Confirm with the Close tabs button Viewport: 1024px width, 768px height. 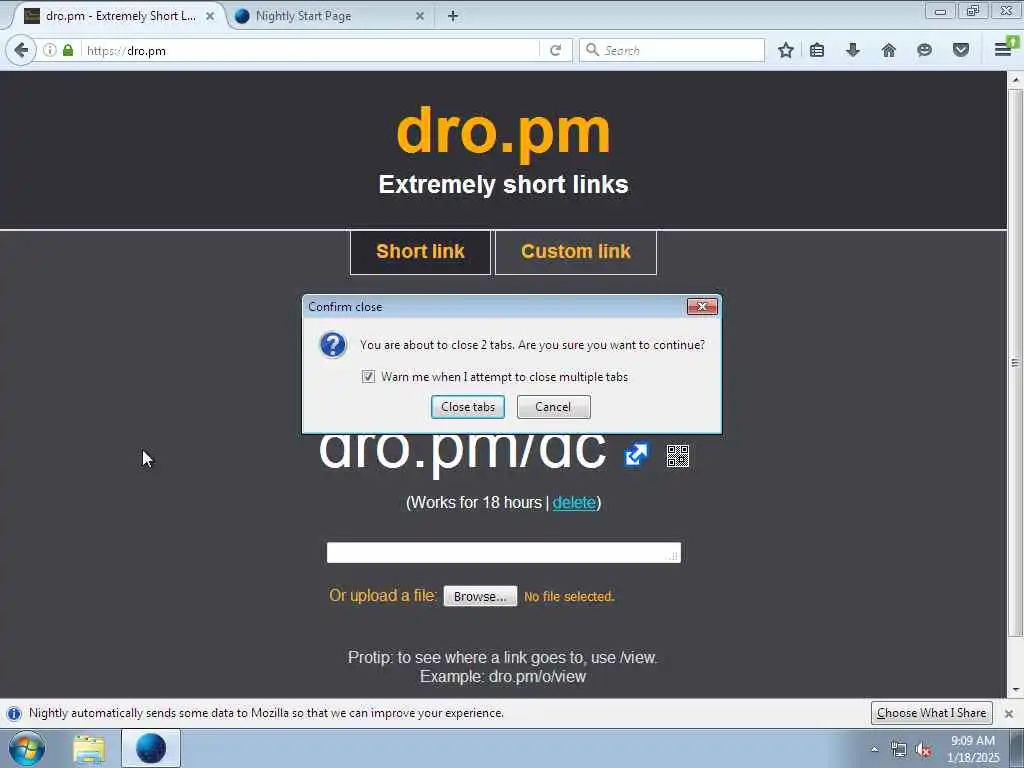pos(468,407)
